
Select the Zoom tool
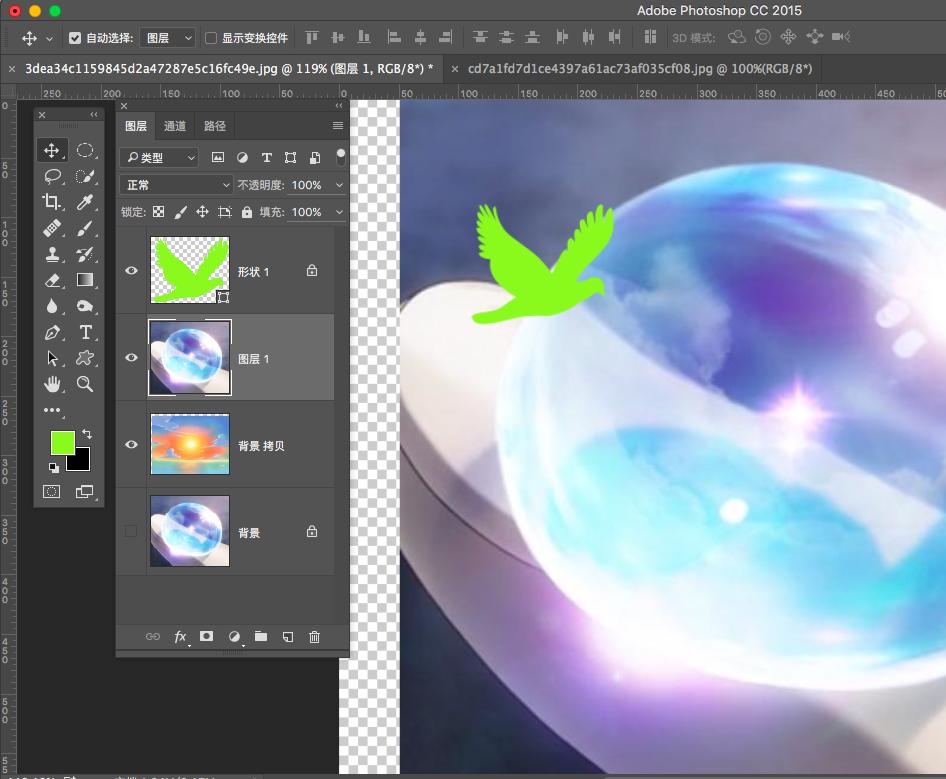(85, 384)
